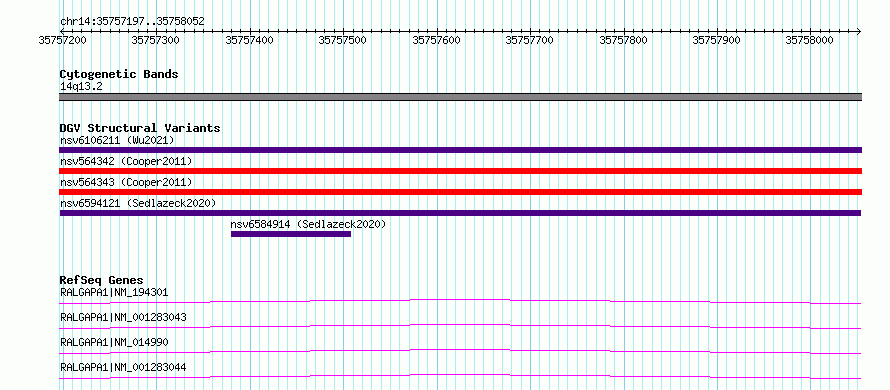Open nsv564342 (Cooper2011) label
The image size is (890, 390).
126,162
